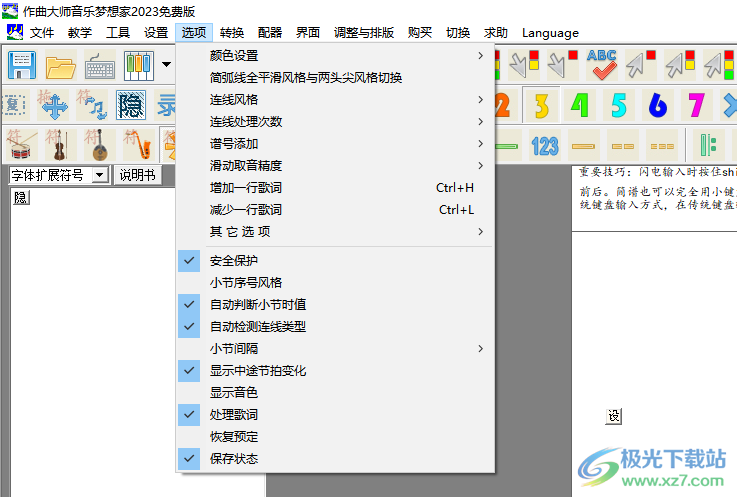Open the 求助 menu
Viewport: 737px width, 497px height.
point(496,33)
